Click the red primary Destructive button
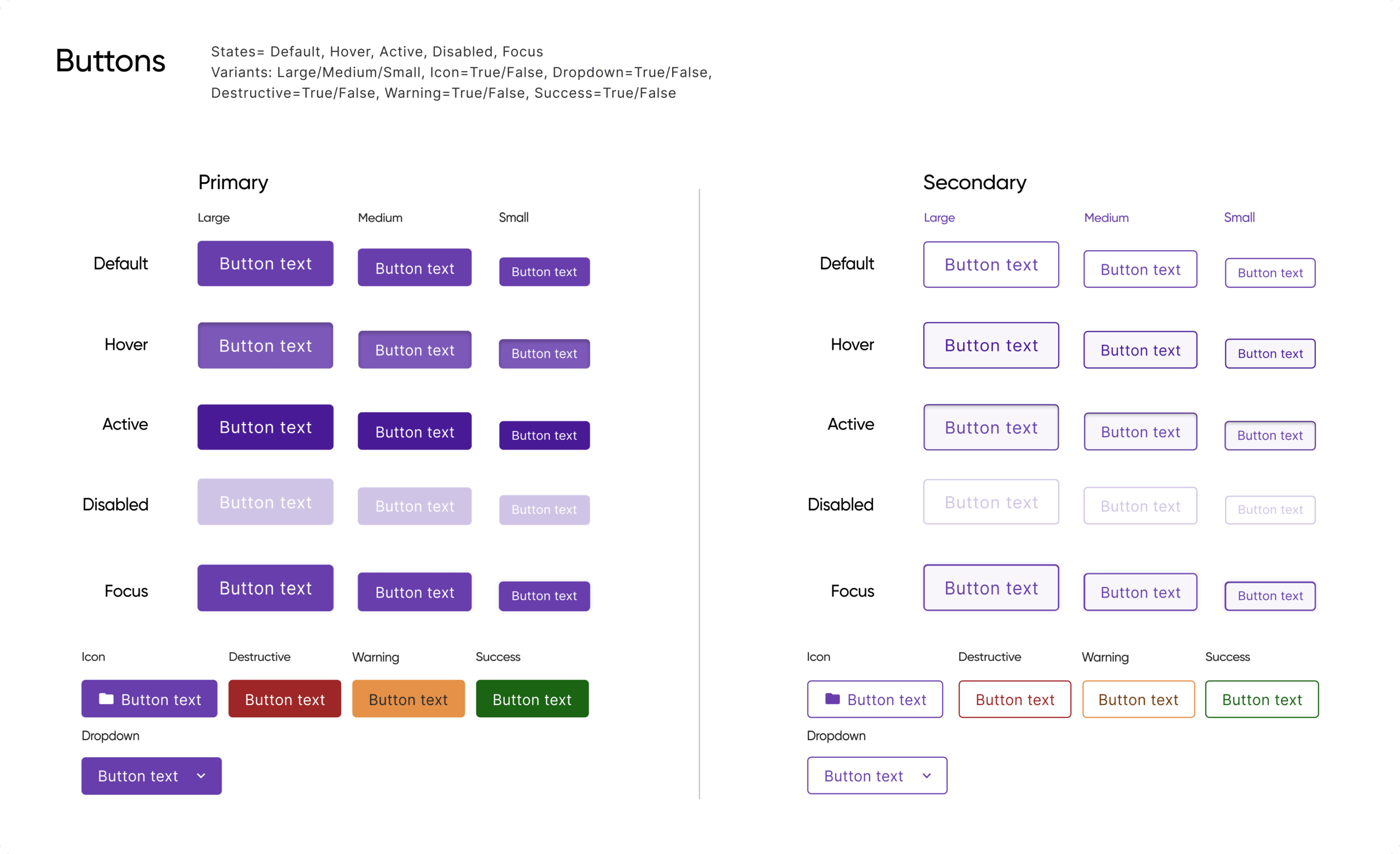 point(285,699)
